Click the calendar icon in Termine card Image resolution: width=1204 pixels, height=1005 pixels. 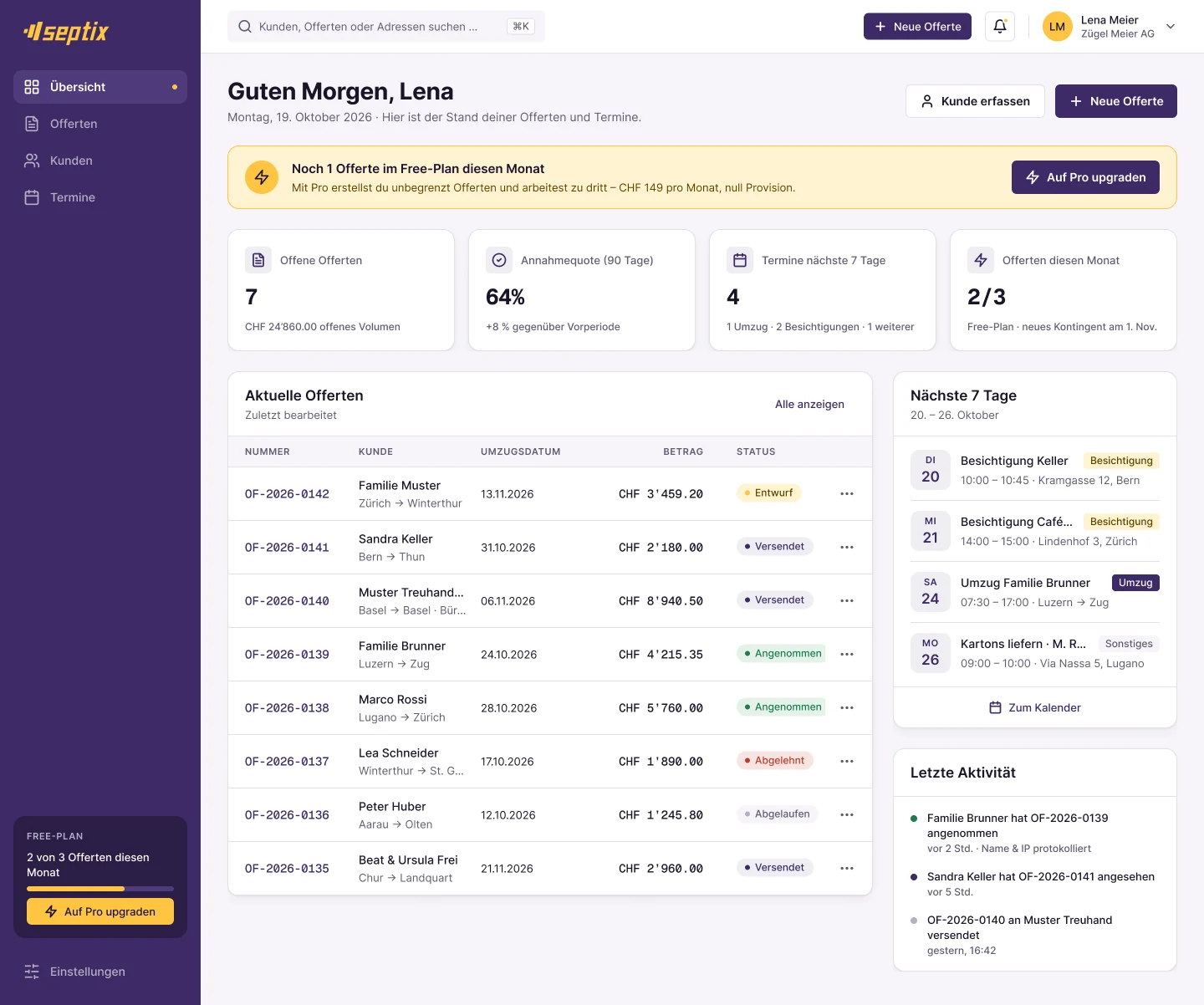pyautogui.click(x=740, y=260)
